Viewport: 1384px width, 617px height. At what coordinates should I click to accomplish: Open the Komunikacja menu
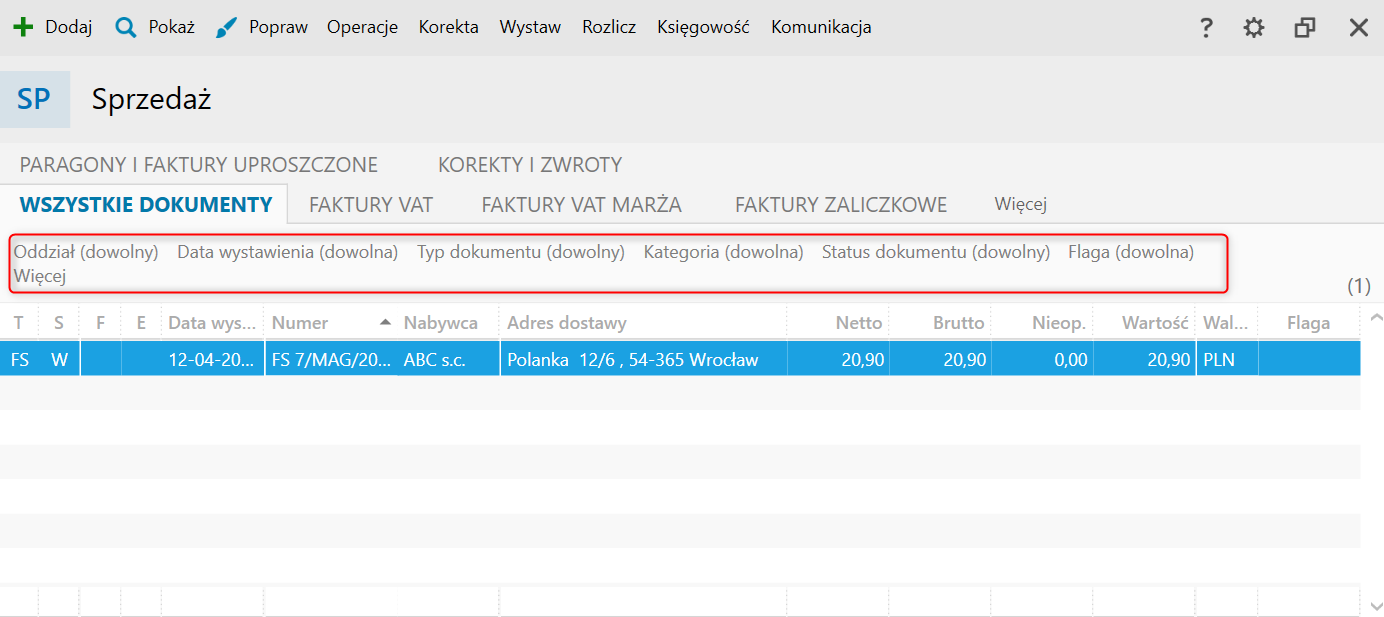click(821, 27)
